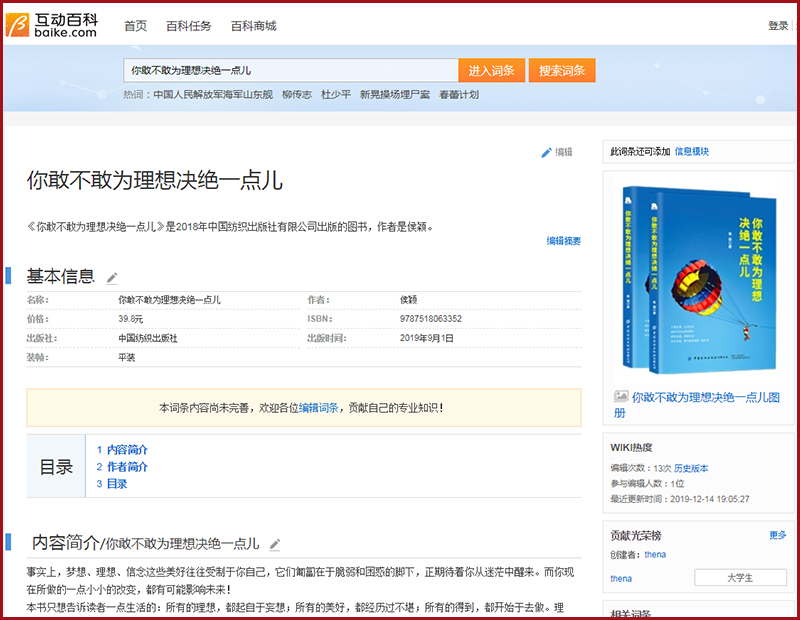Viewport: 800px width, 620px height.
Task: Open the 信息模块 link
Action: click(x=692, y=151)
